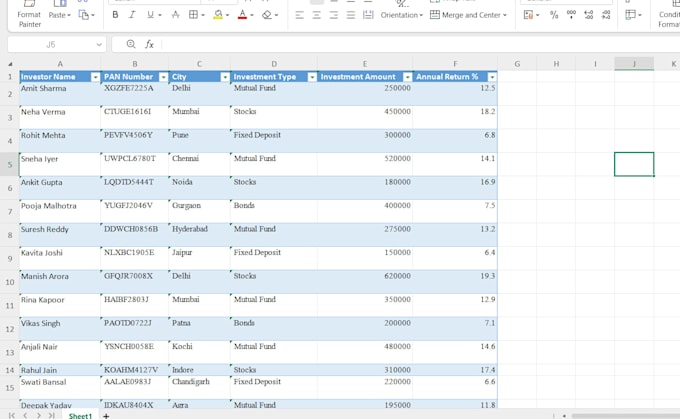This screenshot has width=680, height=419.
Task: Open the Name Box dropdown
Action: point(99,44)
